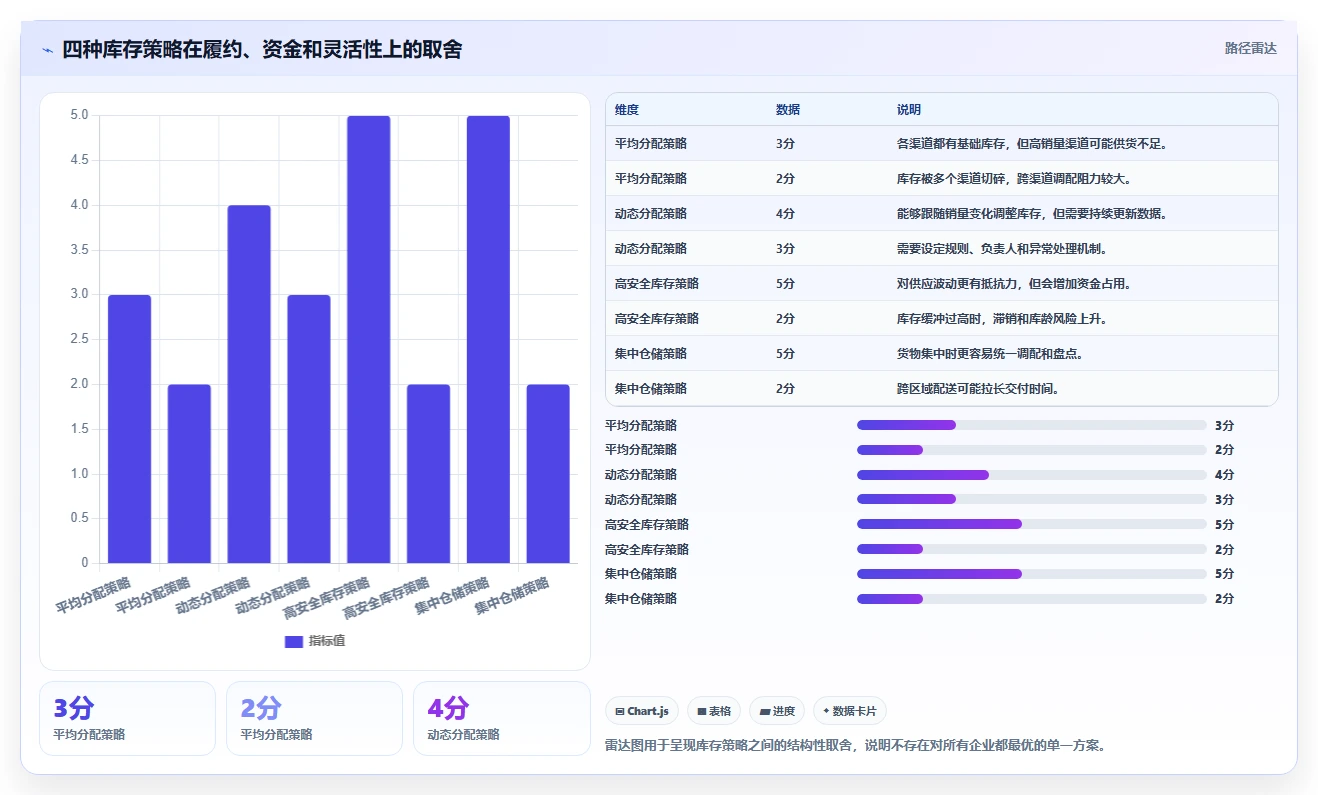Click the 路径雷达 label in the header

1251,48
